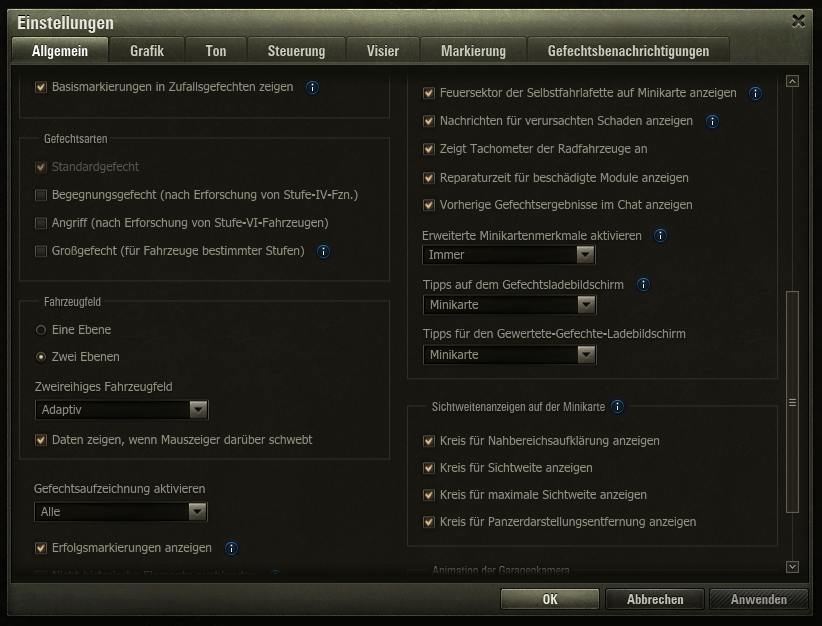Go to the Visier tab
Screen dimensions: 822x626
point(383,51)
